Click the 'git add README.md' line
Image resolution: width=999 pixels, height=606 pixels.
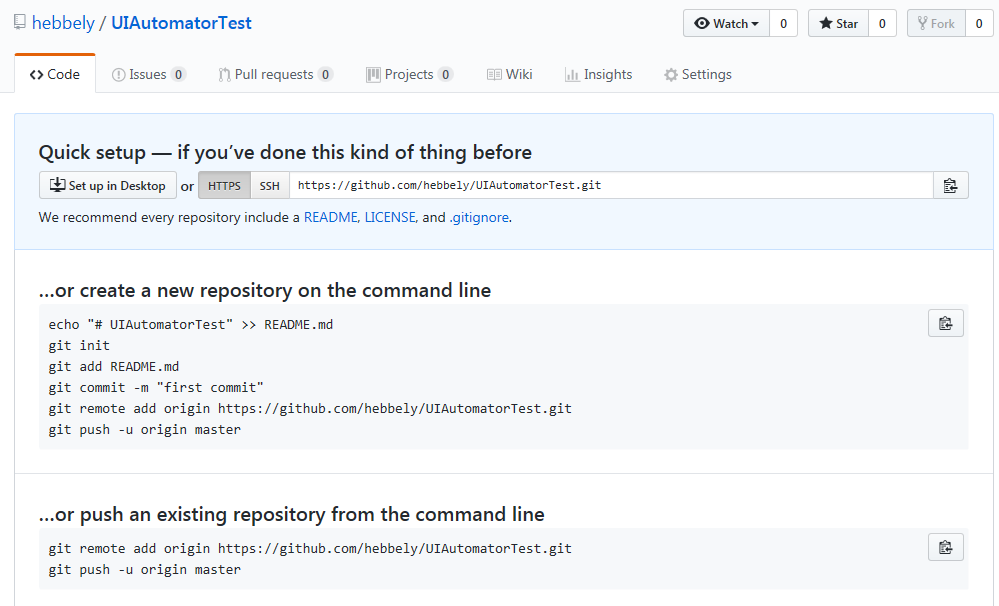pos(113,366)
